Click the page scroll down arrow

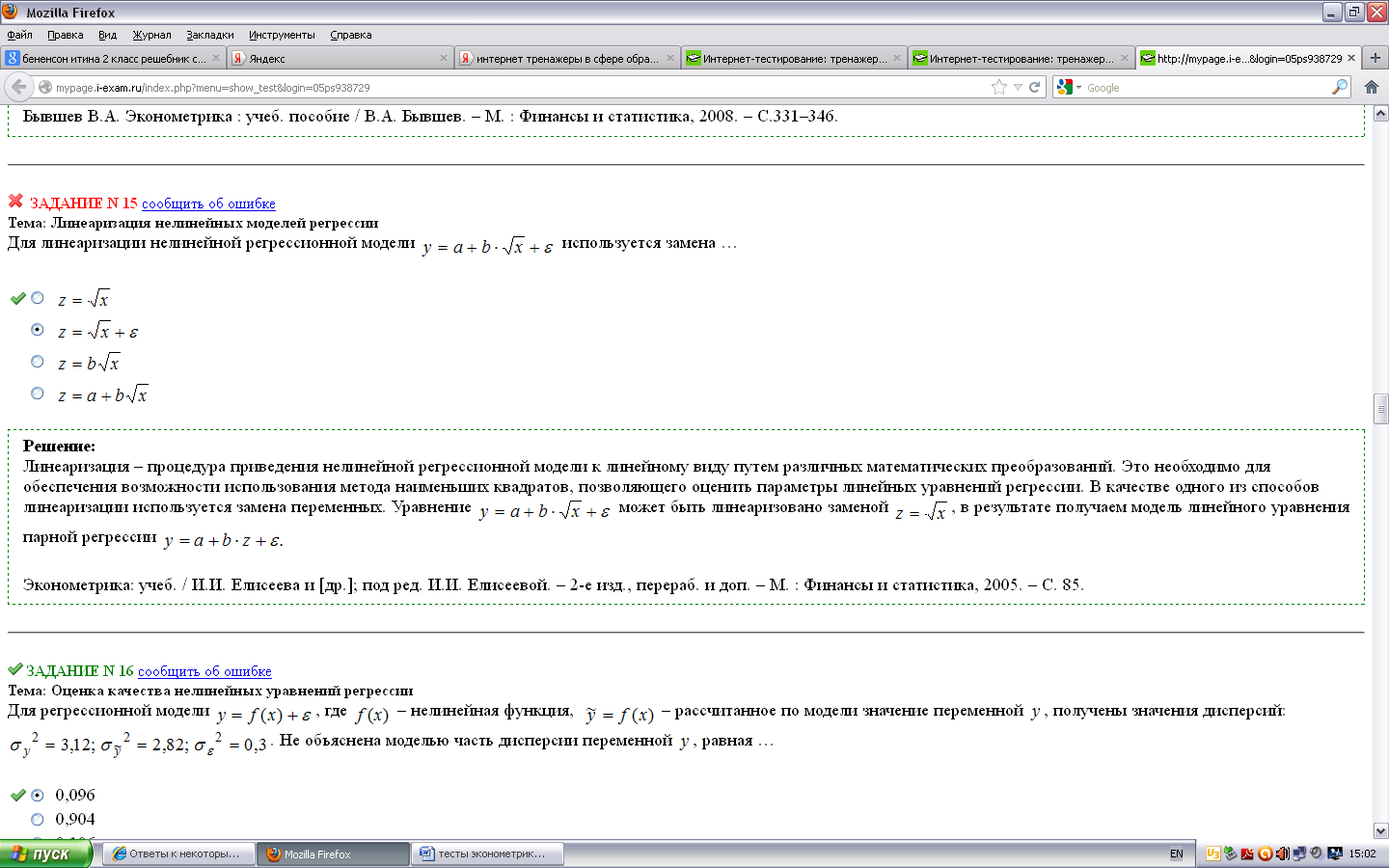click(x=1380, y=830)
